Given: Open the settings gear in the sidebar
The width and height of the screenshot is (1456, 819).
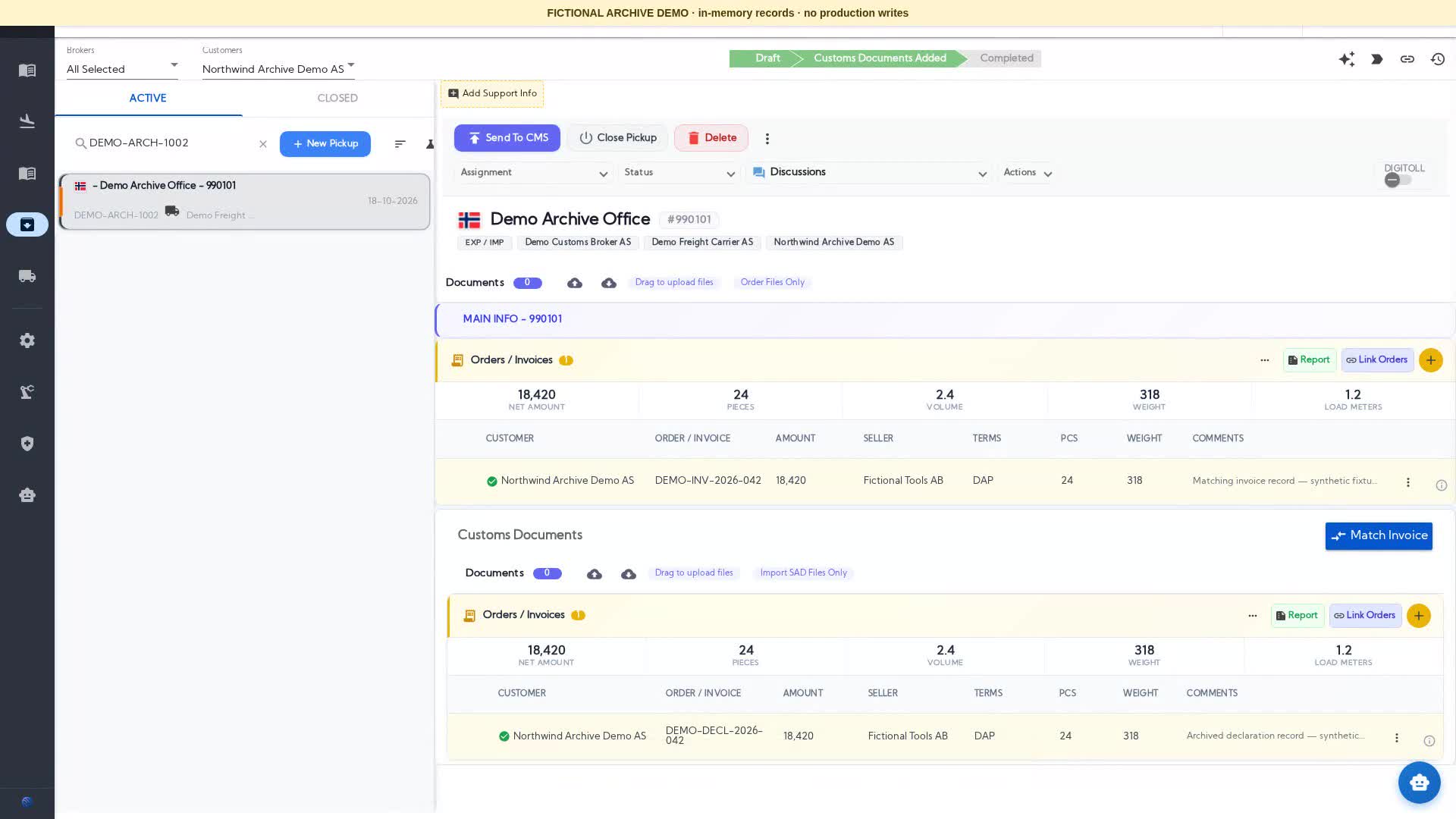Looking at the screenshot, I should 27,340.
